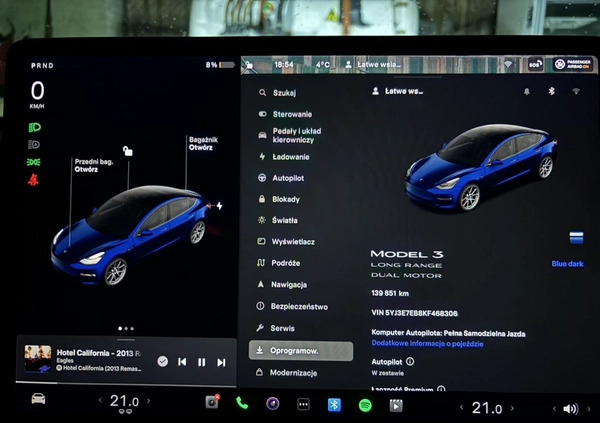Skip to the previous track

click(182, 362)
